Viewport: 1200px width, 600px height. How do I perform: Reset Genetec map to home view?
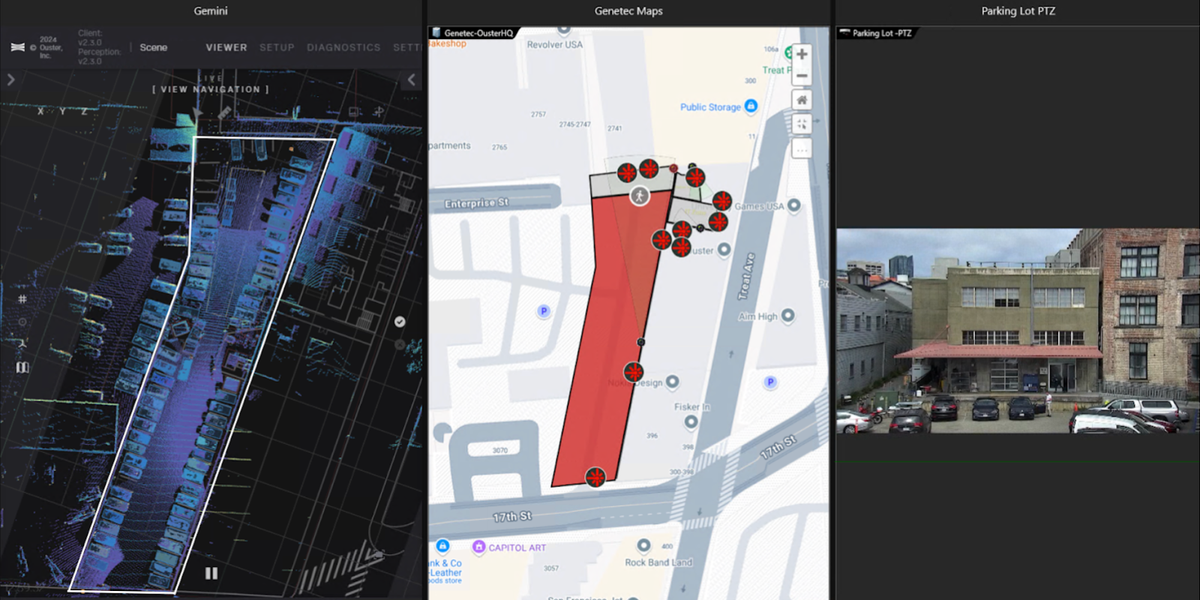[801, 100]
